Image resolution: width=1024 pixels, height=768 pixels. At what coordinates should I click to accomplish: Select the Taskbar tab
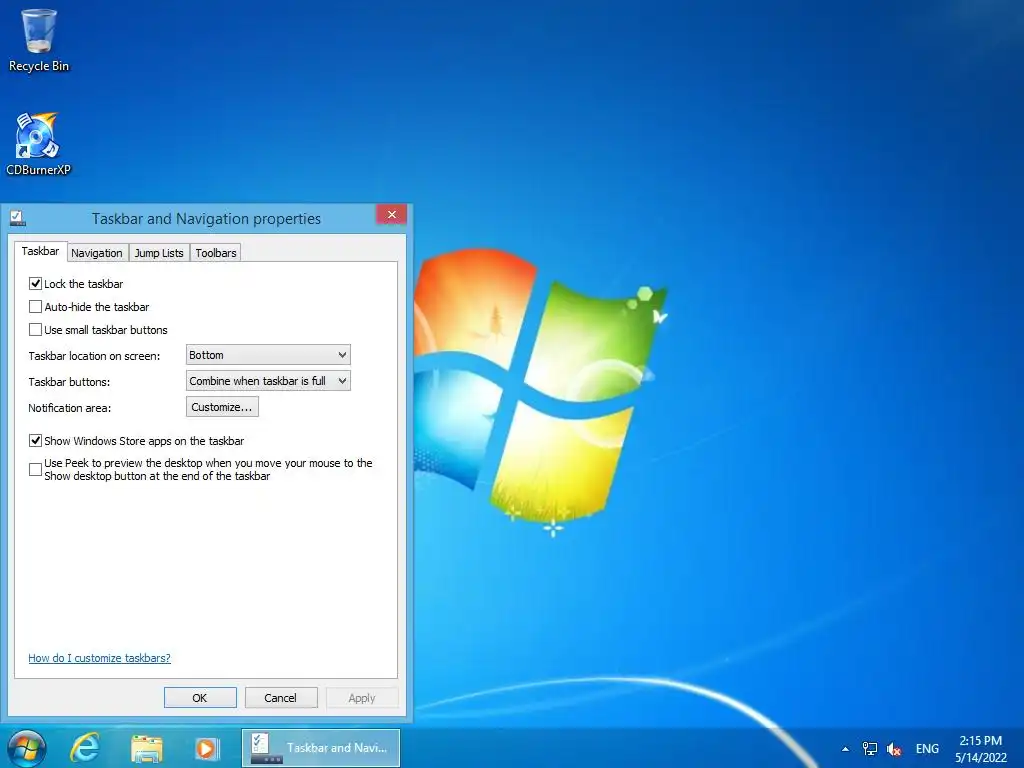coord(40,251)
